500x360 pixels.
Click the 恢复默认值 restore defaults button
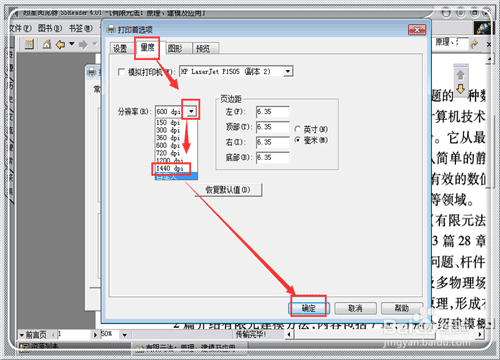pos(228,190)
